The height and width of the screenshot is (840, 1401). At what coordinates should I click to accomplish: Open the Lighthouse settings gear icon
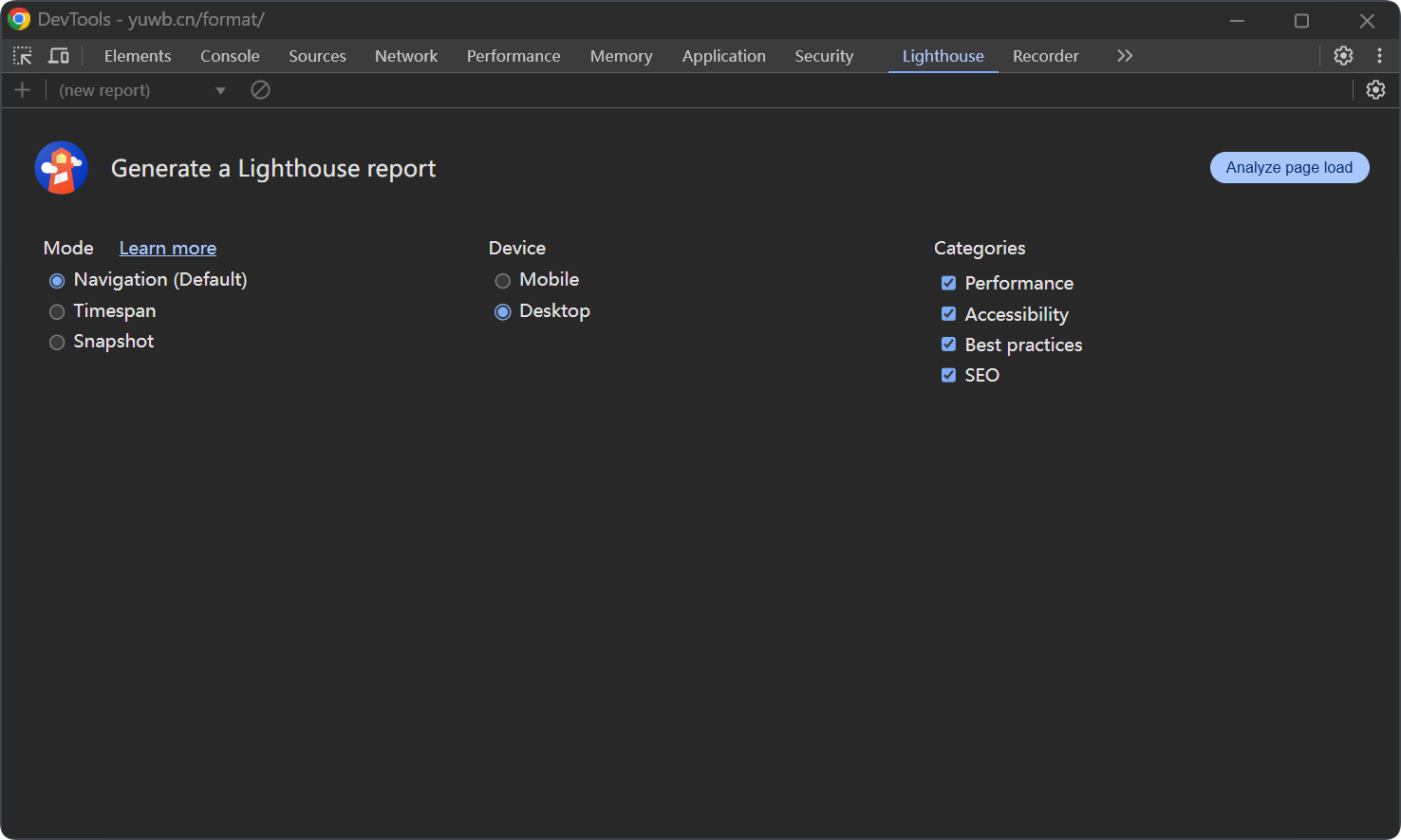[1375, 90]
